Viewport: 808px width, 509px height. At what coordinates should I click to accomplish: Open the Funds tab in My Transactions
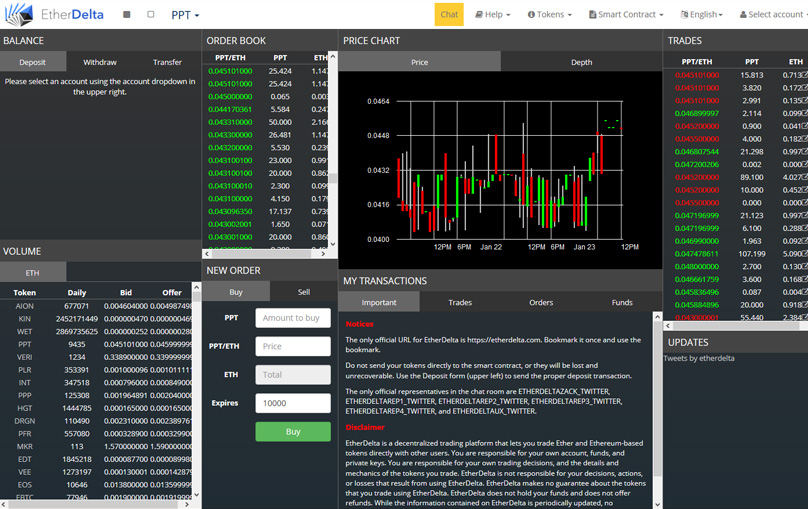point(622,302)
